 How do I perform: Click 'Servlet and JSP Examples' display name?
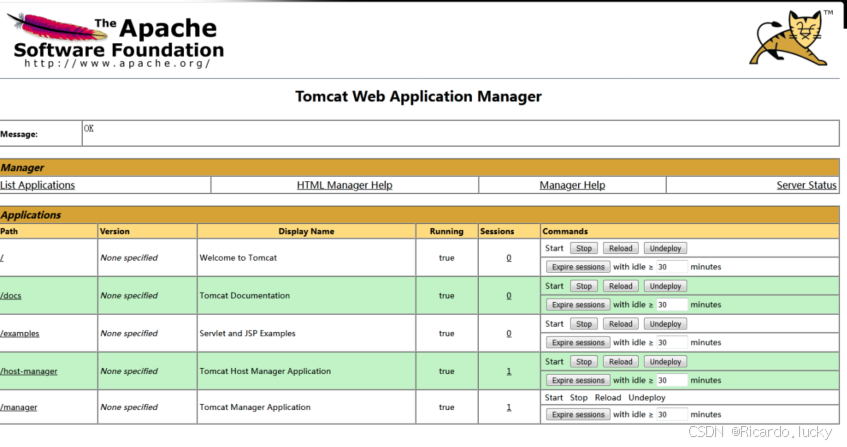247,334
